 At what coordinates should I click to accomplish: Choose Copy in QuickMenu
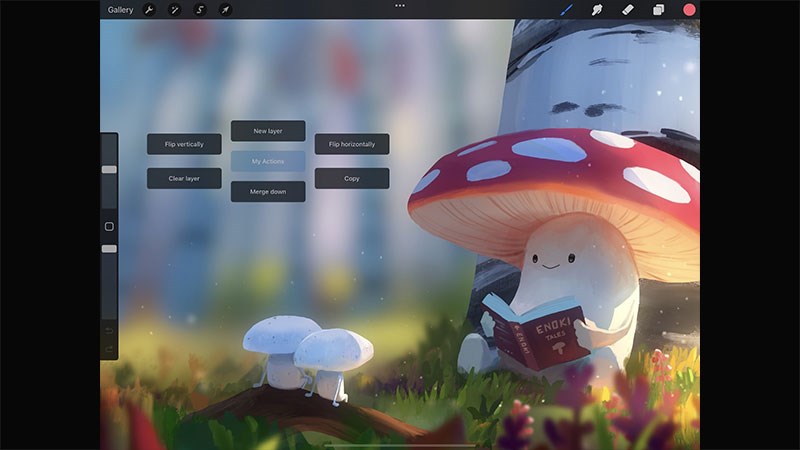pyautogui.click(x=352, y=179)
